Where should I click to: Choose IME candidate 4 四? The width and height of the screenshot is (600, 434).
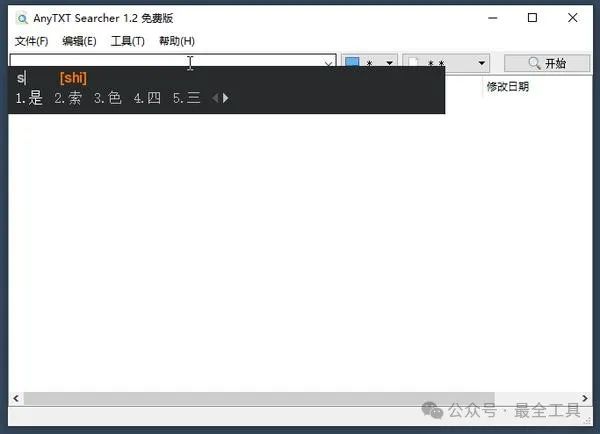click(147, 98)
